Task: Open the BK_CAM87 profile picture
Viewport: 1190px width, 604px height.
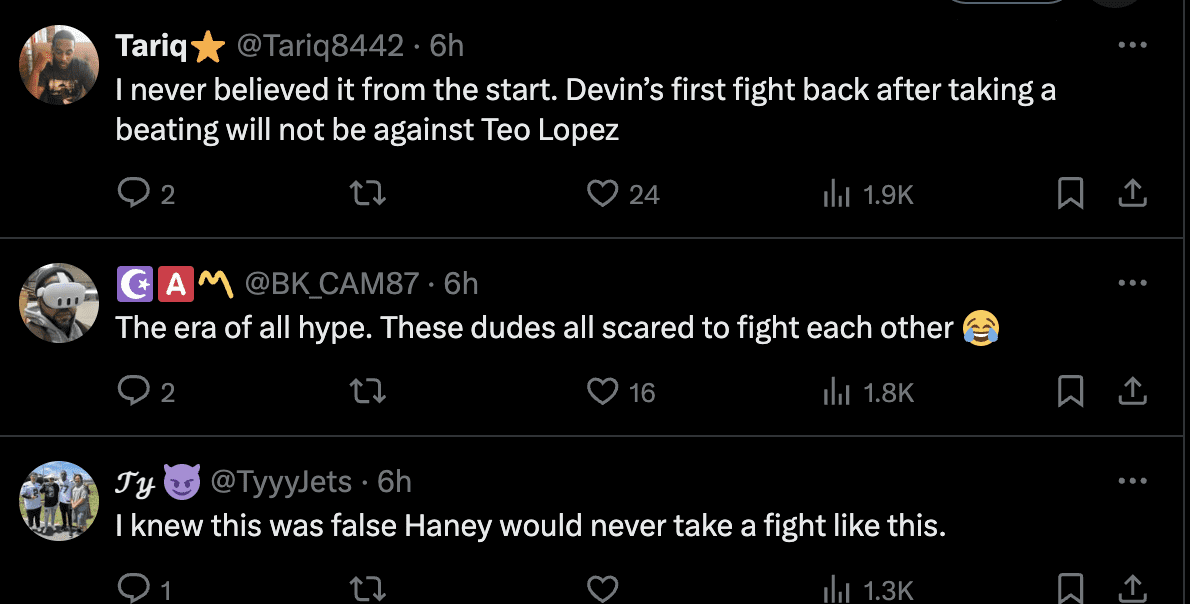Action: tap(59, 303)
